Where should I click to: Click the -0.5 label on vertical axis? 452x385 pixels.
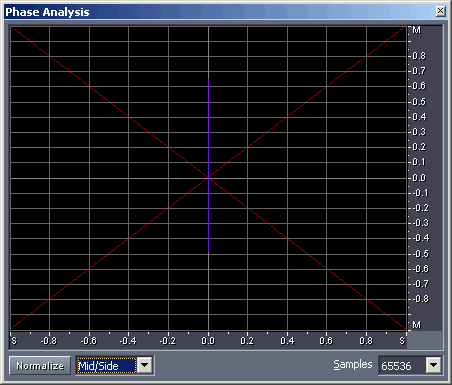(x=420, y=254)
